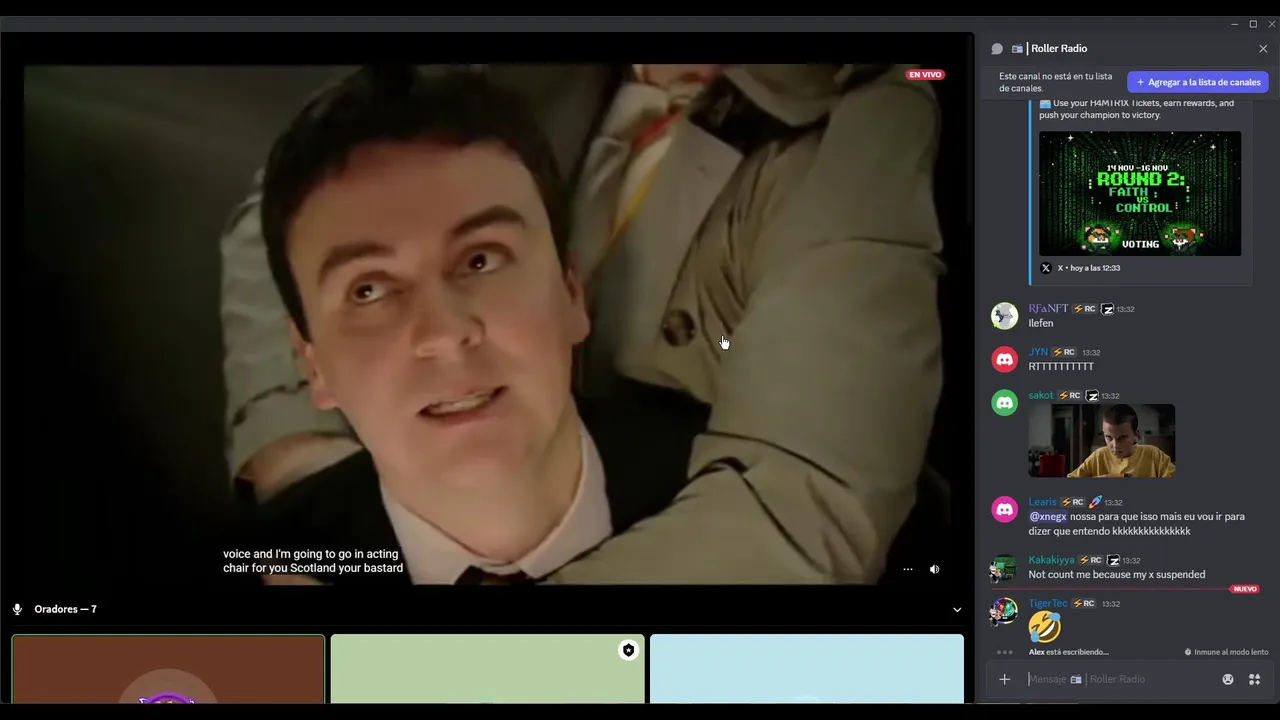1280x720 pixels.
Task: Close the Roller Radio chat panel
Action: 1263,48
